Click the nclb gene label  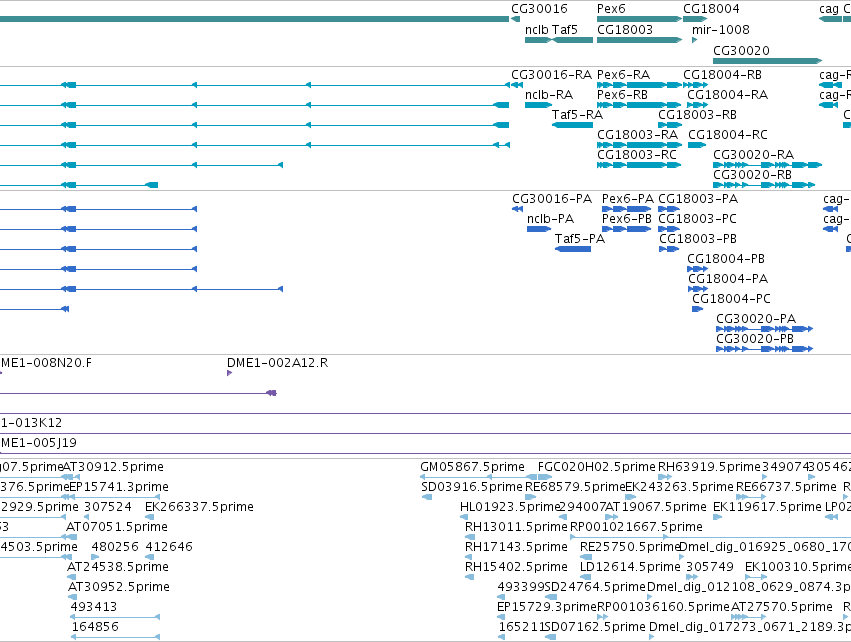[537, 30]
